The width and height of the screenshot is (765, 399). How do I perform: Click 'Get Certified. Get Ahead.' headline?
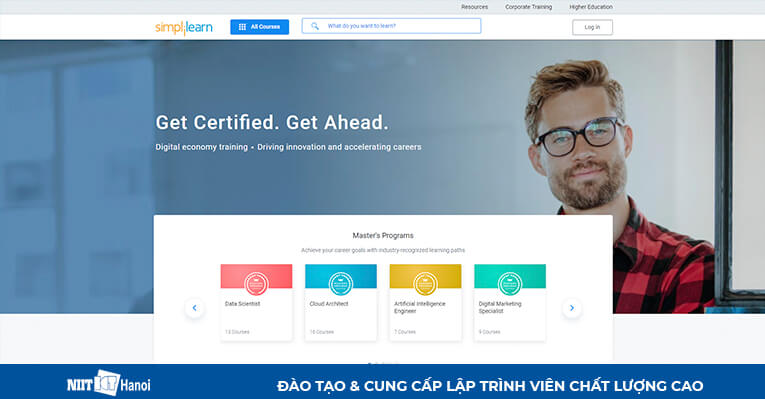point(272,122)
